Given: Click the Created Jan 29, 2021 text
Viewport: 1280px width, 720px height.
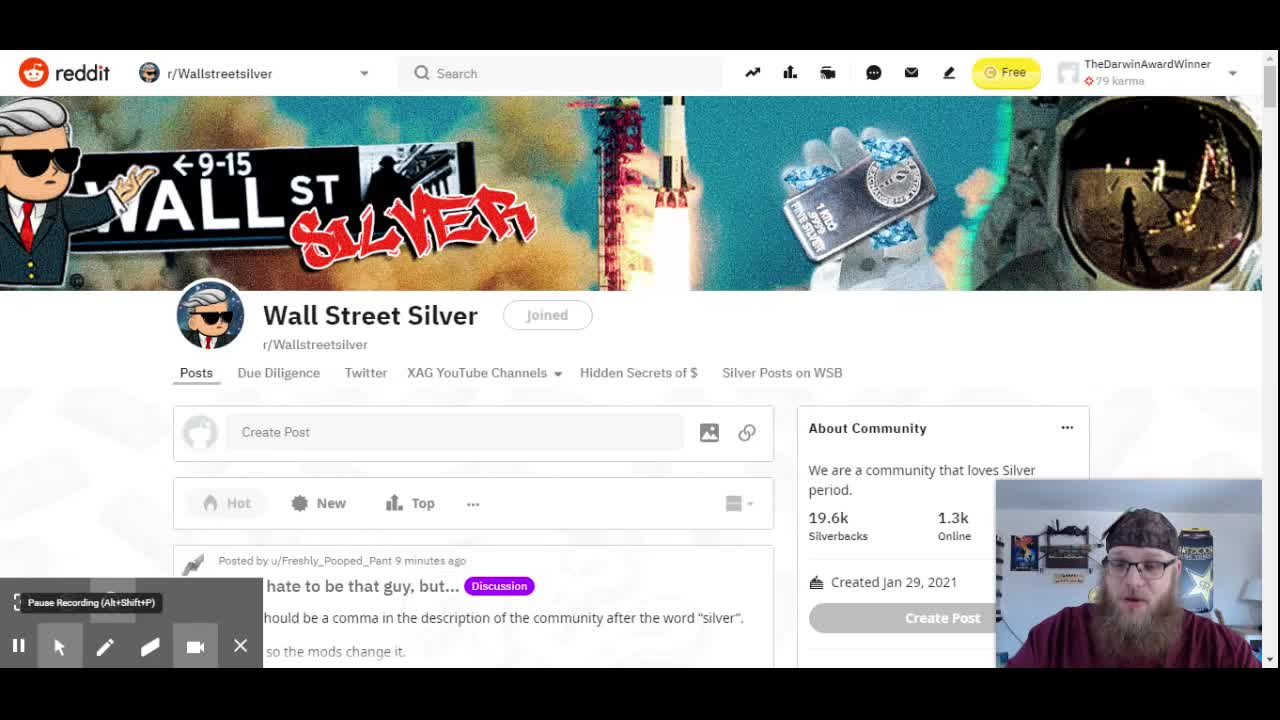Looking at the screenshot, I should (x=894, y=582).
